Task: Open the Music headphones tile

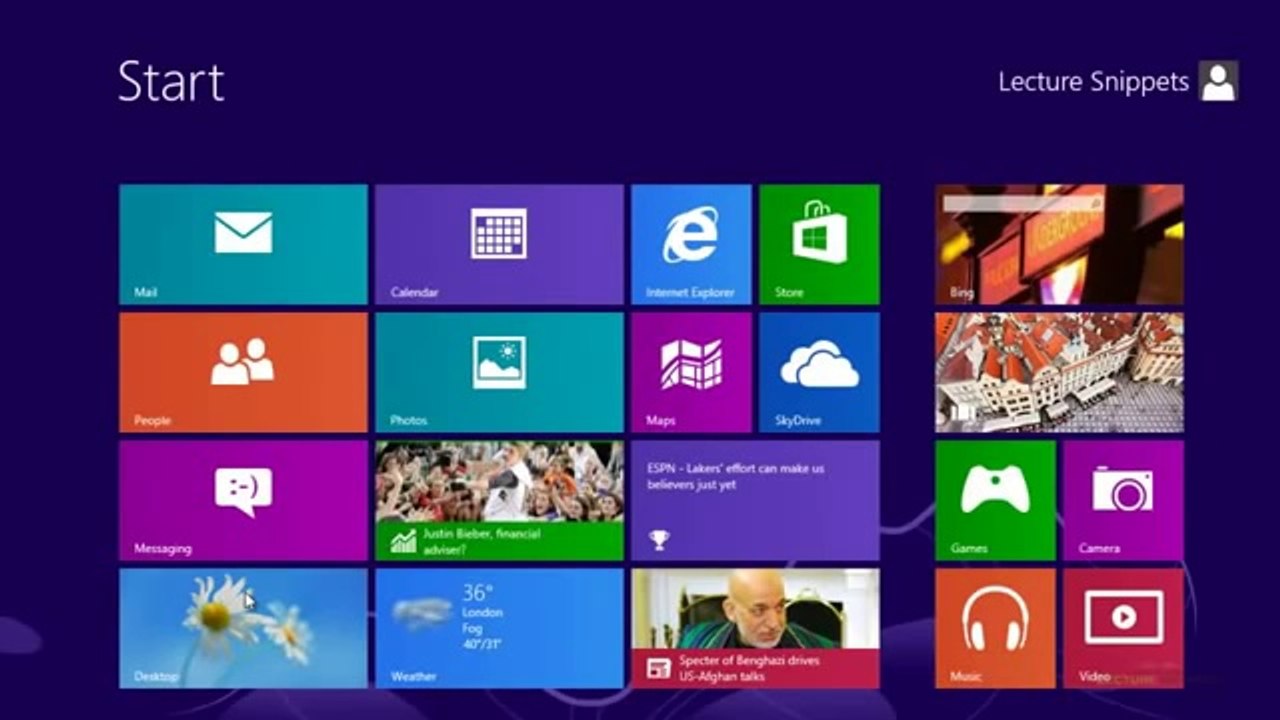Action: click(x=995, y=628)
